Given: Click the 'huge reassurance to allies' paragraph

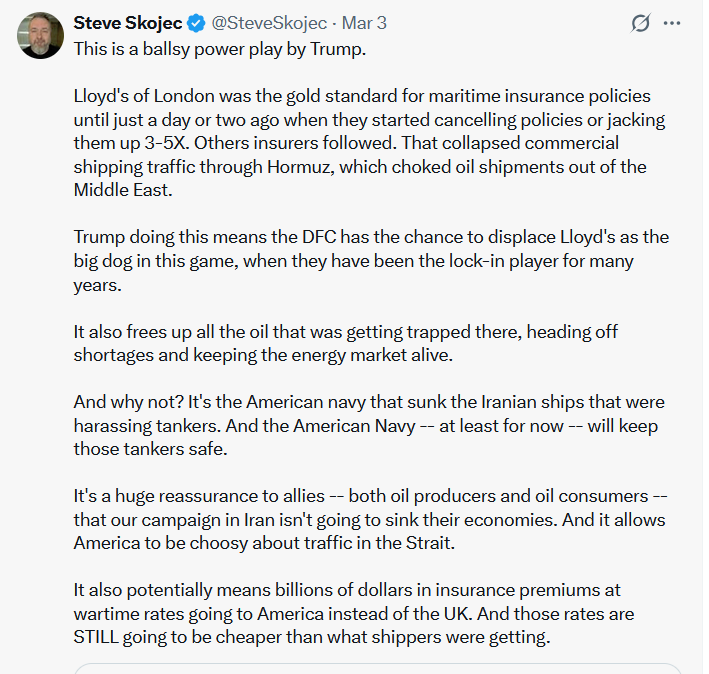Looking at the screenshot, I should tap(370, 519).
